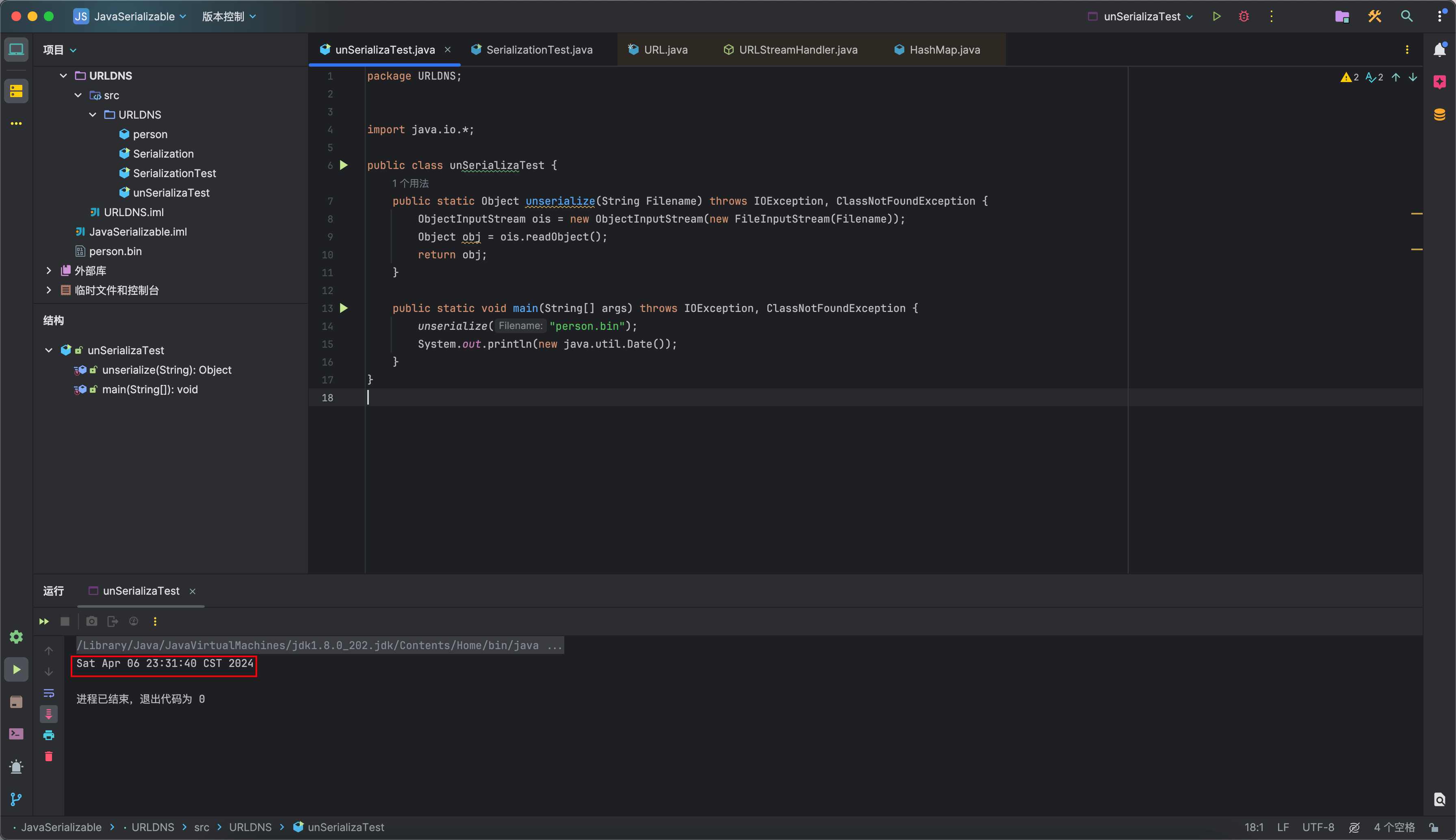This screenshot has height=840, width=1456.
Task: Click src breadcrumb in status bar
Action: (x=201, y=827)
